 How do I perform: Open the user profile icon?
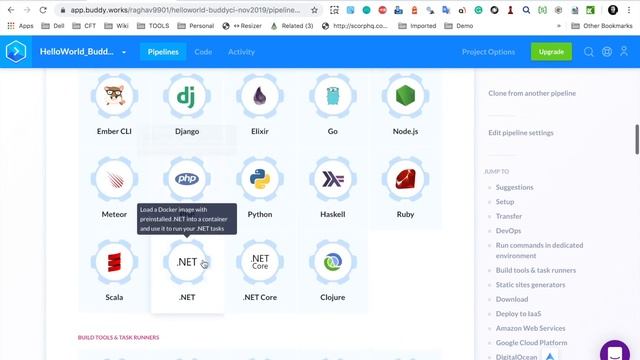624,51
